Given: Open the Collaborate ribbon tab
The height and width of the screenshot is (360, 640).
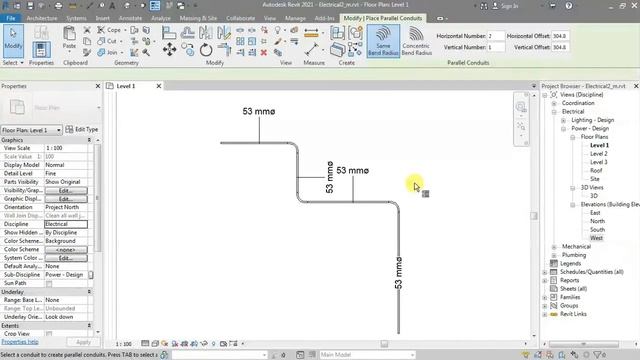Looking at the screenshot, I should pos(240,18).
